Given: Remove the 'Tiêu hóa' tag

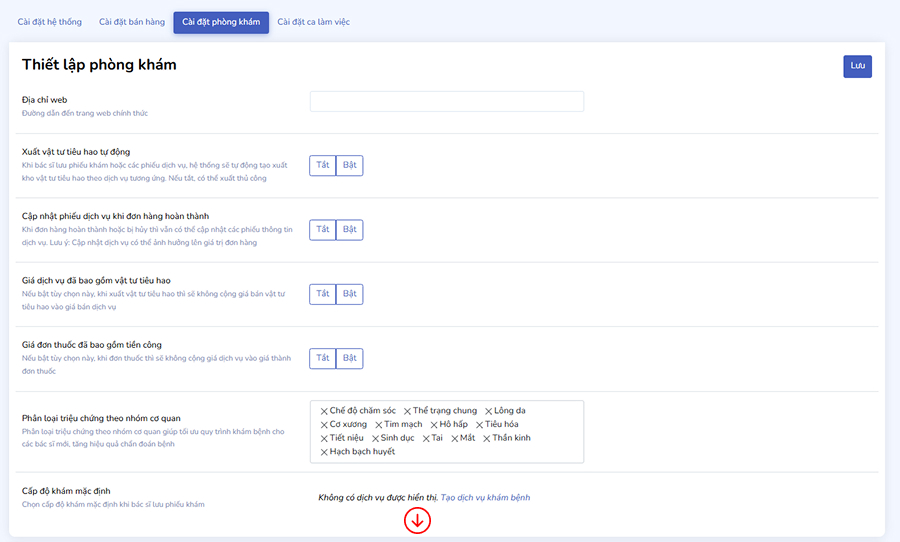Looking at the screenshot, I should [x=478, y=425].
